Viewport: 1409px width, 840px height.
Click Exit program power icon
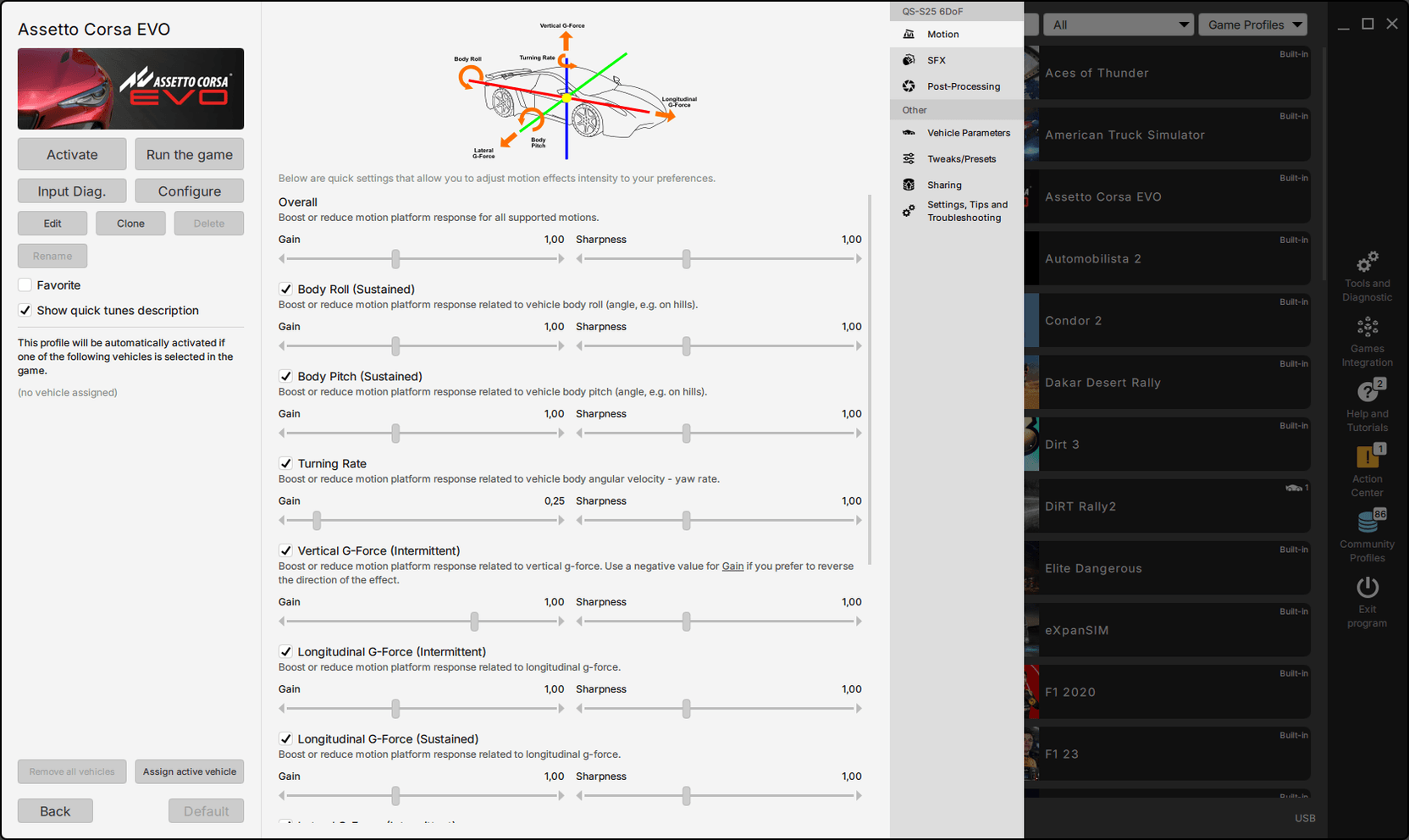click(x=1368, y=587)
